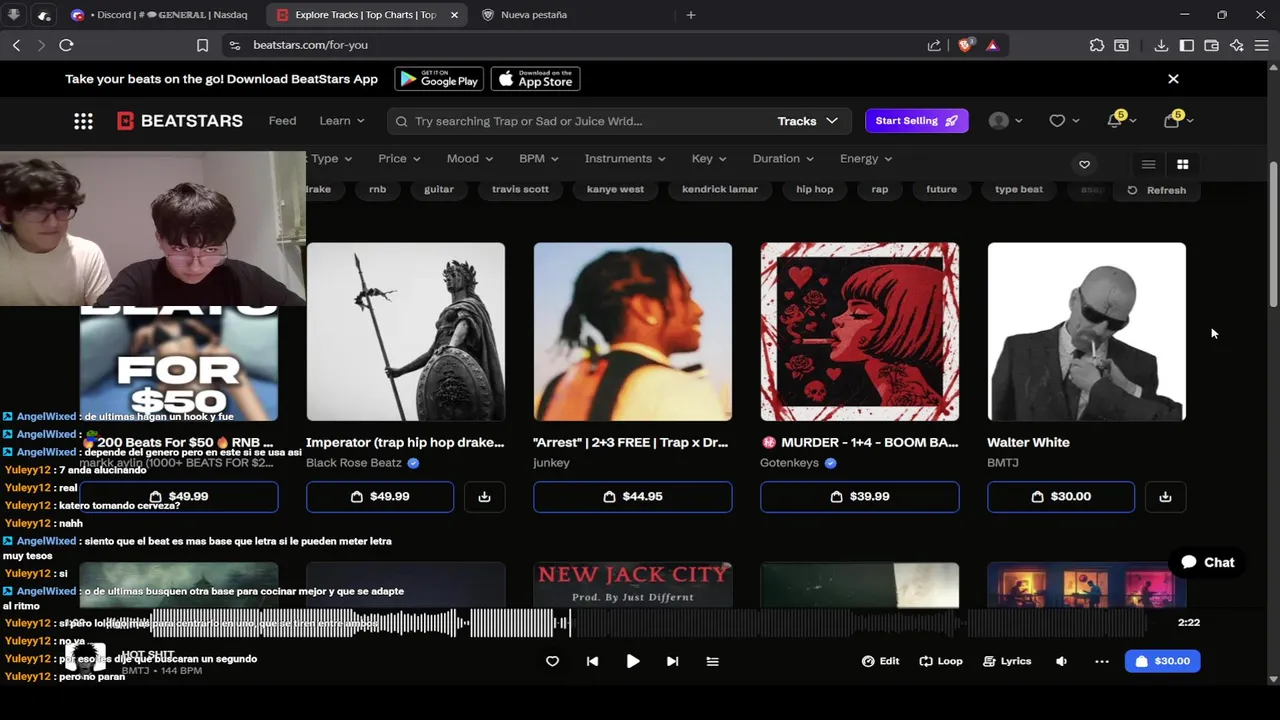
Task: Expand the Instruments filter dropdown
Action: (x=625, y=158)
